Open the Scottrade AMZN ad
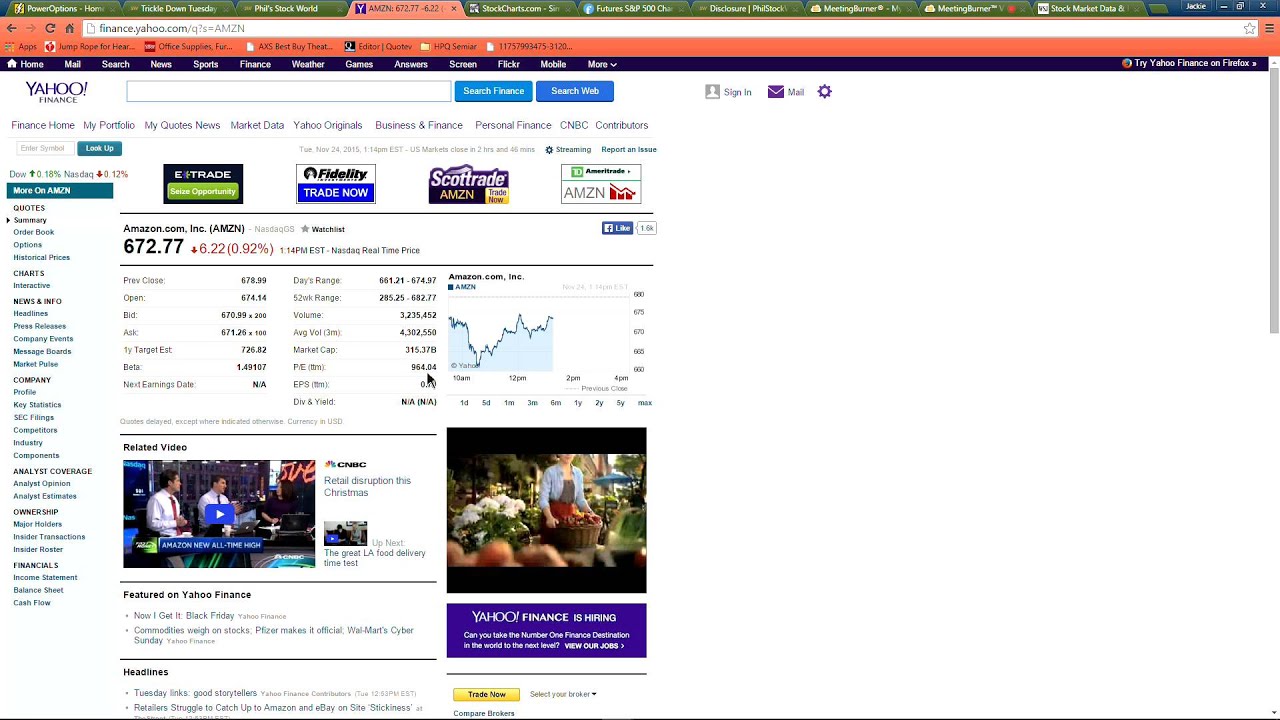This screenshot has height=720, width=1280. (468, 184)
